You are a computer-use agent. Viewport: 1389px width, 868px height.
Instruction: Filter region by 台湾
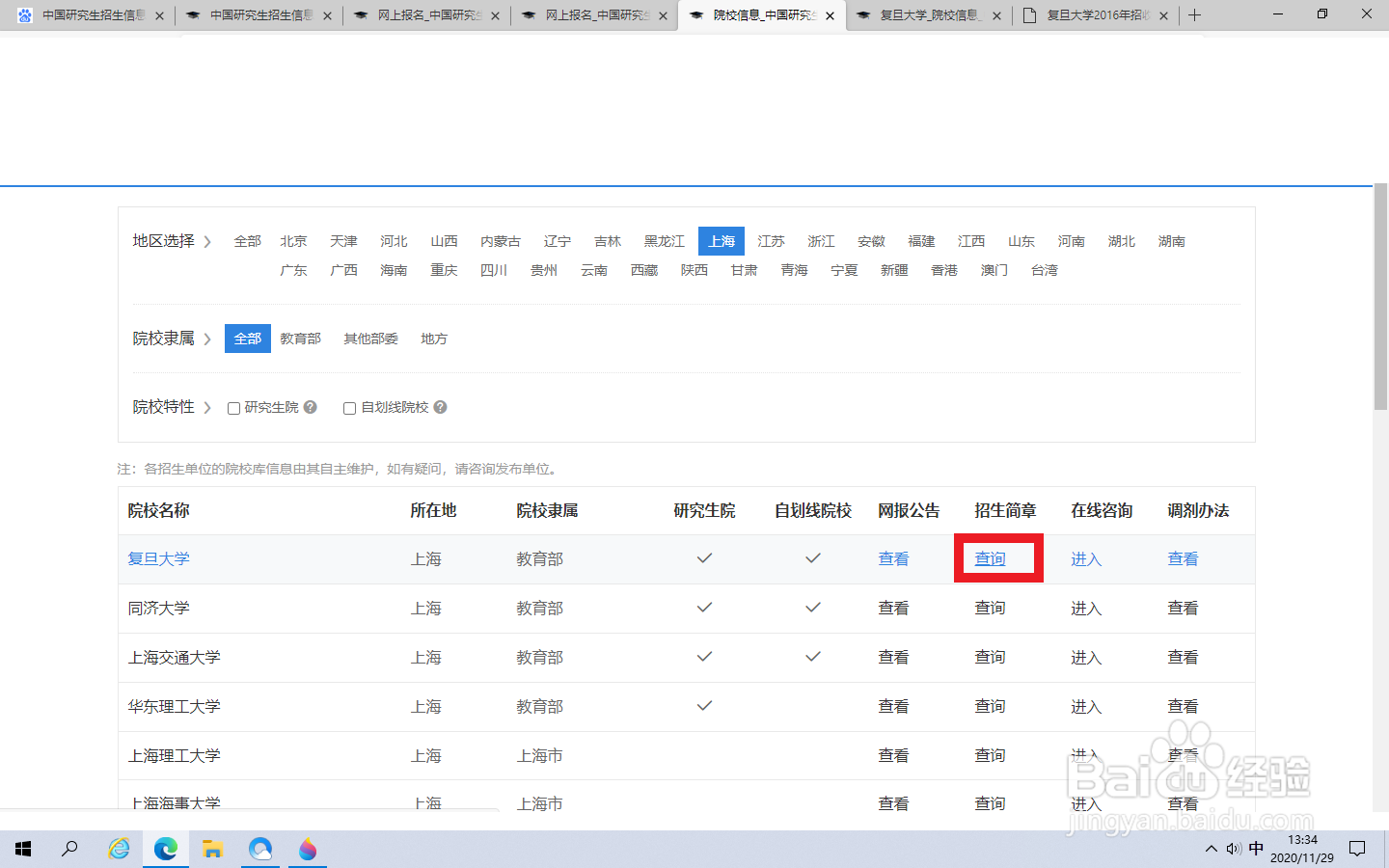click(x=1045, y=270)
